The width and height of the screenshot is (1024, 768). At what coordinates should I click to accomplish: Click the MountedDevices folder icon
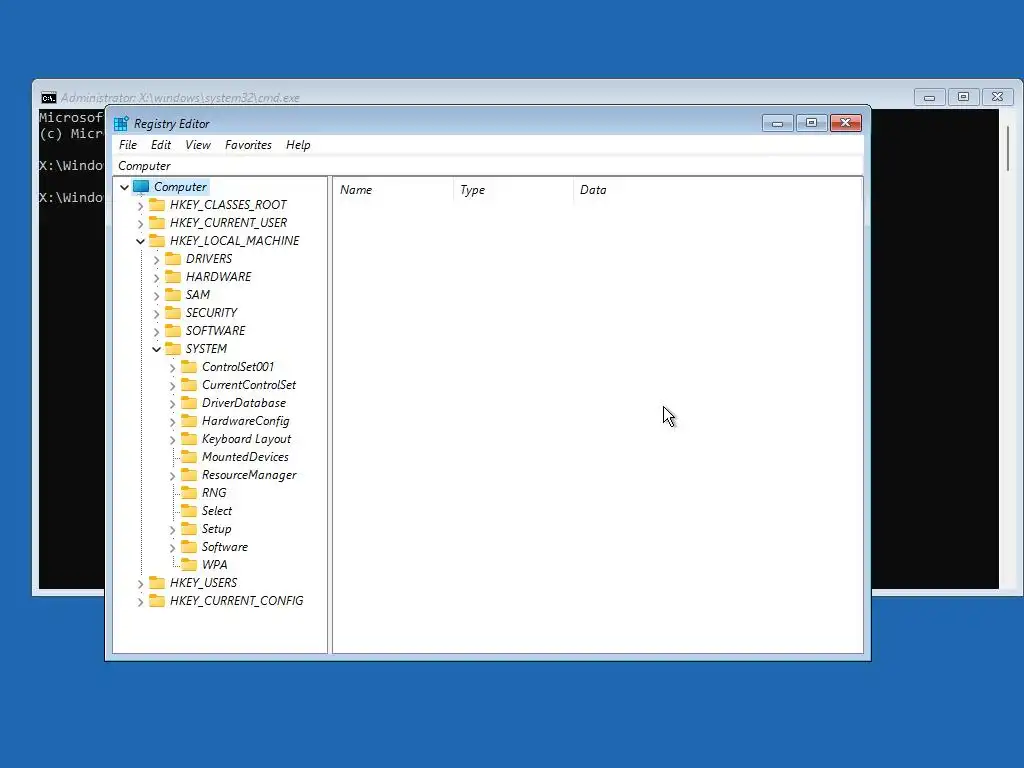coord(189,456)
